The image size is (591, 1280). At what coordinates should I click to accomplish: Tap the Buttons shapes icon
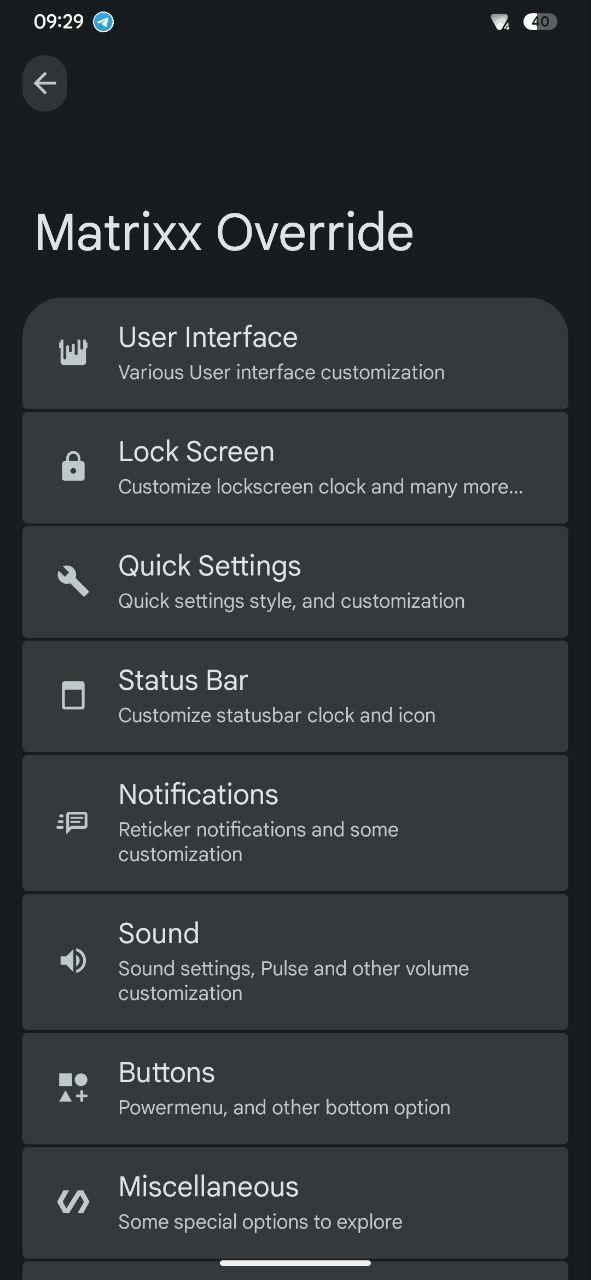tap(73, 1088)
